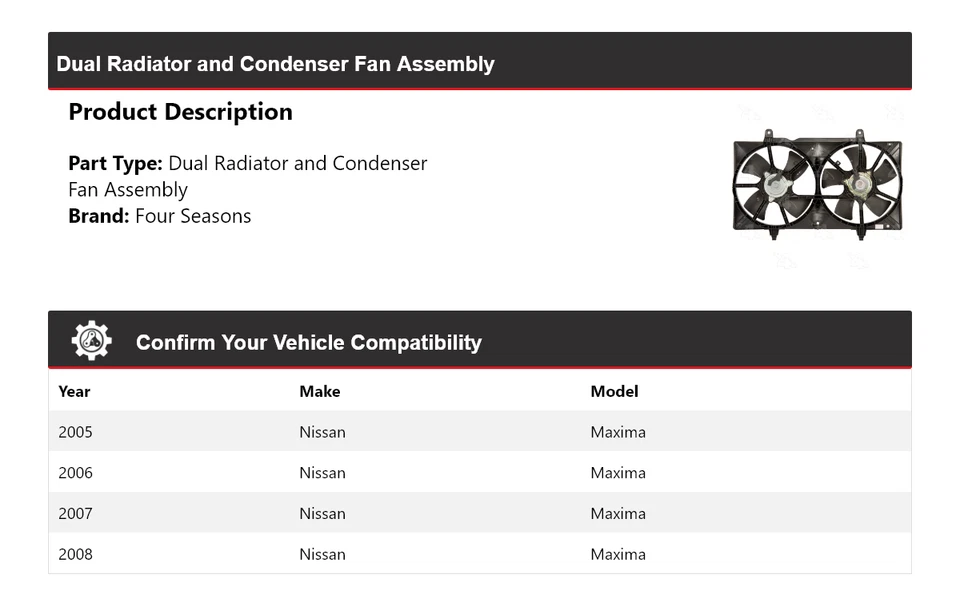The height and width of the screenshot is (606, 960).
Task: Sort by the Make column header
Action: (319, 392)
